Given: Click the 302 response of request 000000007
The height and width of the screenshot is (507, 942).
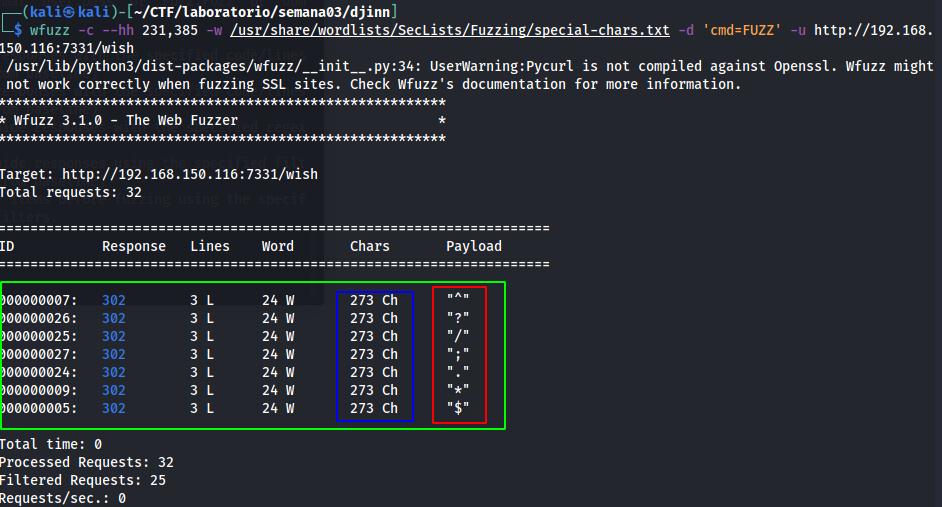Looking at the screenshot, I should [114, 300].
